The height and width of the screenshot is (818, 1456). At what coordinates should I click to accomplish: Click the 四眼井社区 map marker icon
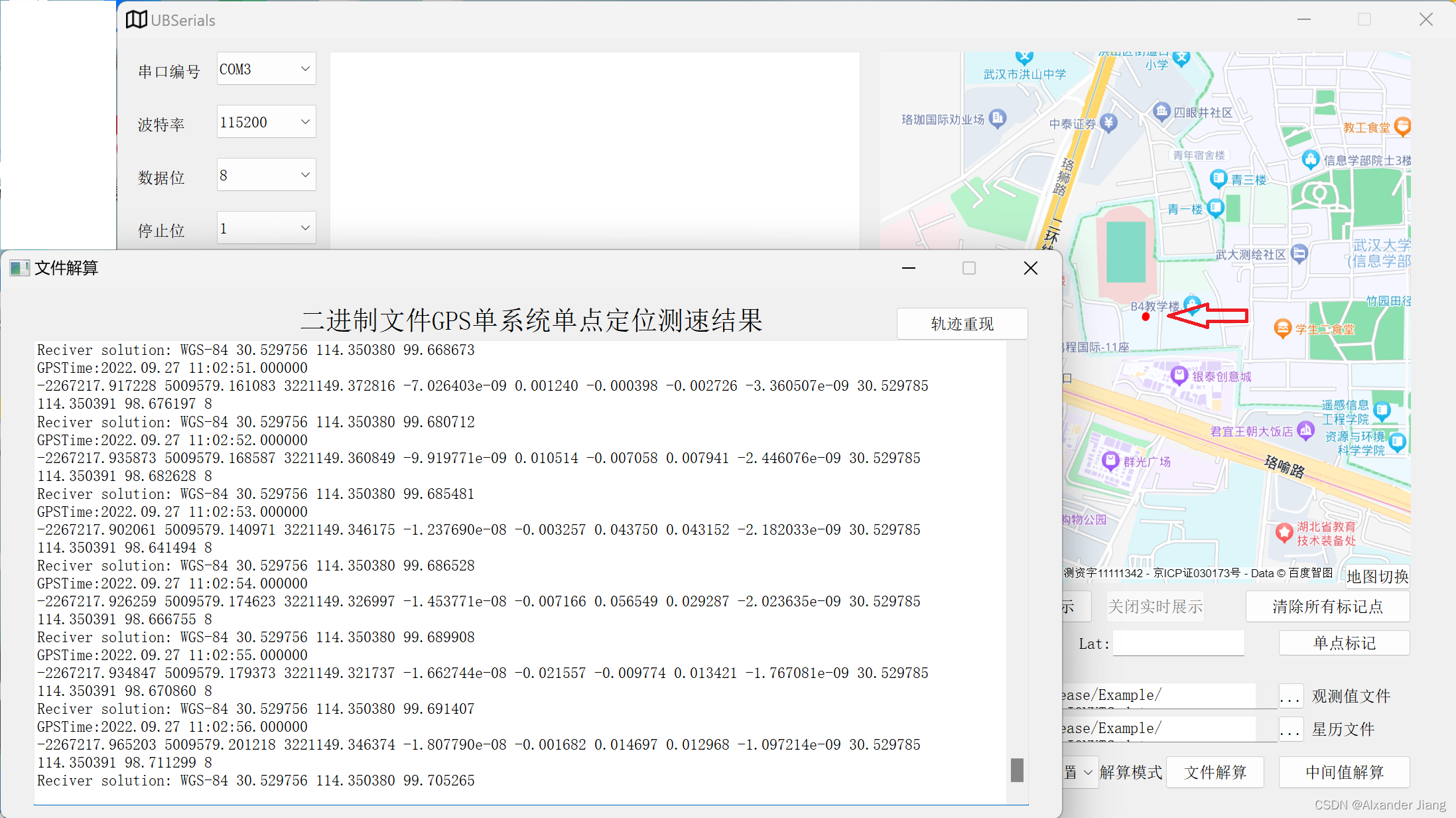point(1161,111)
